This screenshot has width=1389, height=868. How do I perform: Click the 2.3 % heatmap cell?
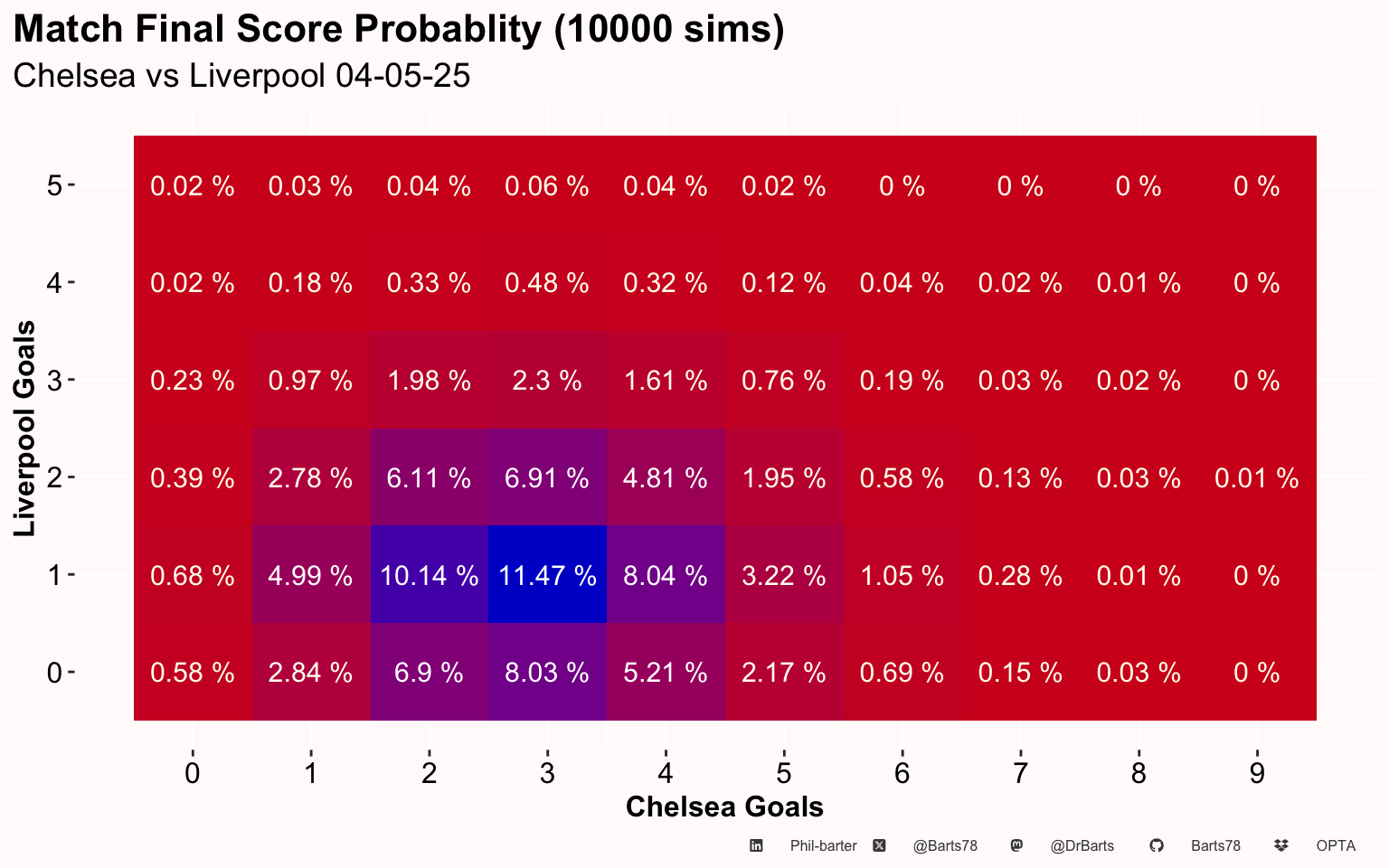pyautogui.click(x=547, y=380)
